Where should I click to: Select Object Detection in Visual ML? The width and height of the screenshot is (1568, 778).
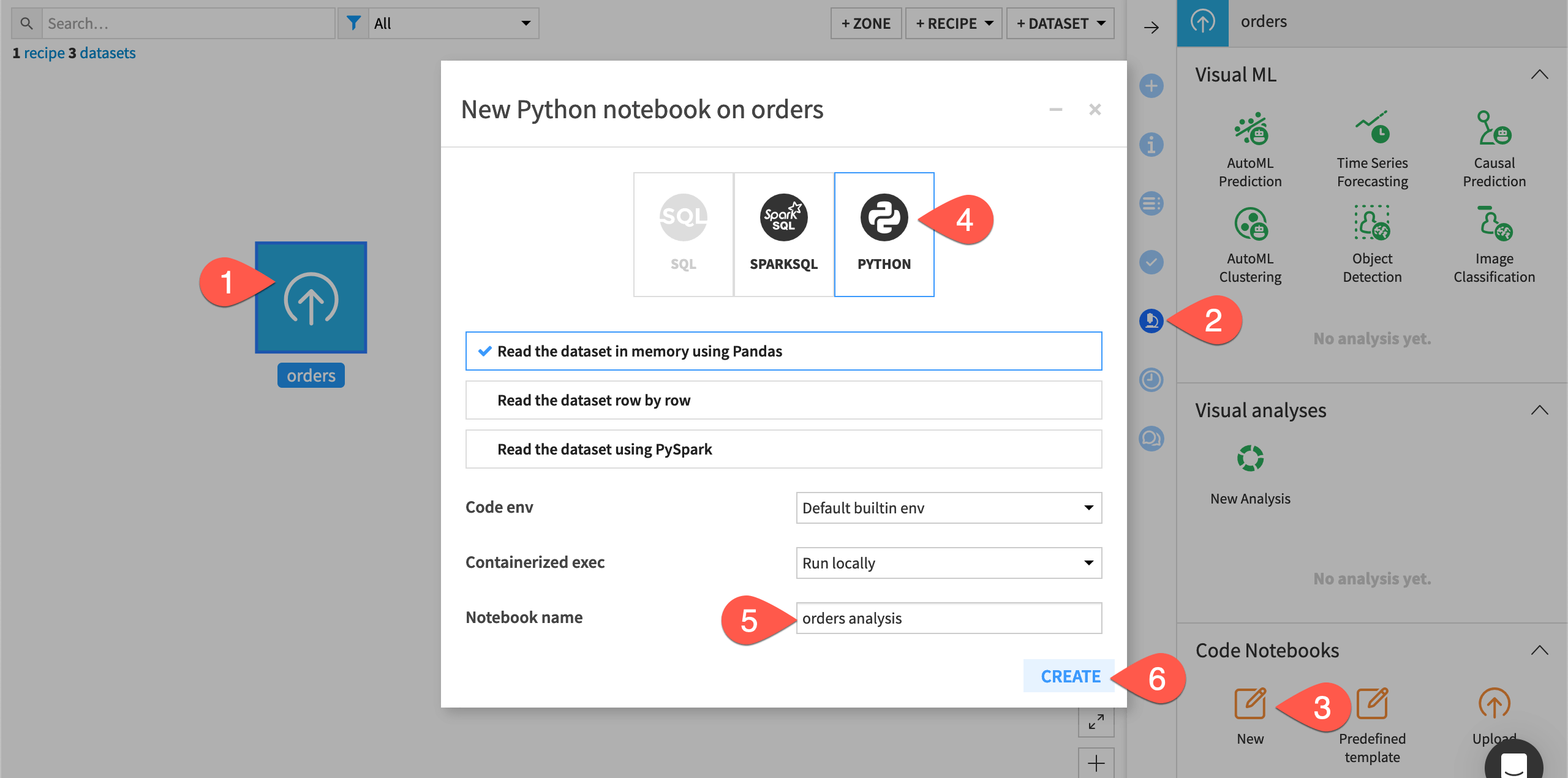coord(1372,242)
